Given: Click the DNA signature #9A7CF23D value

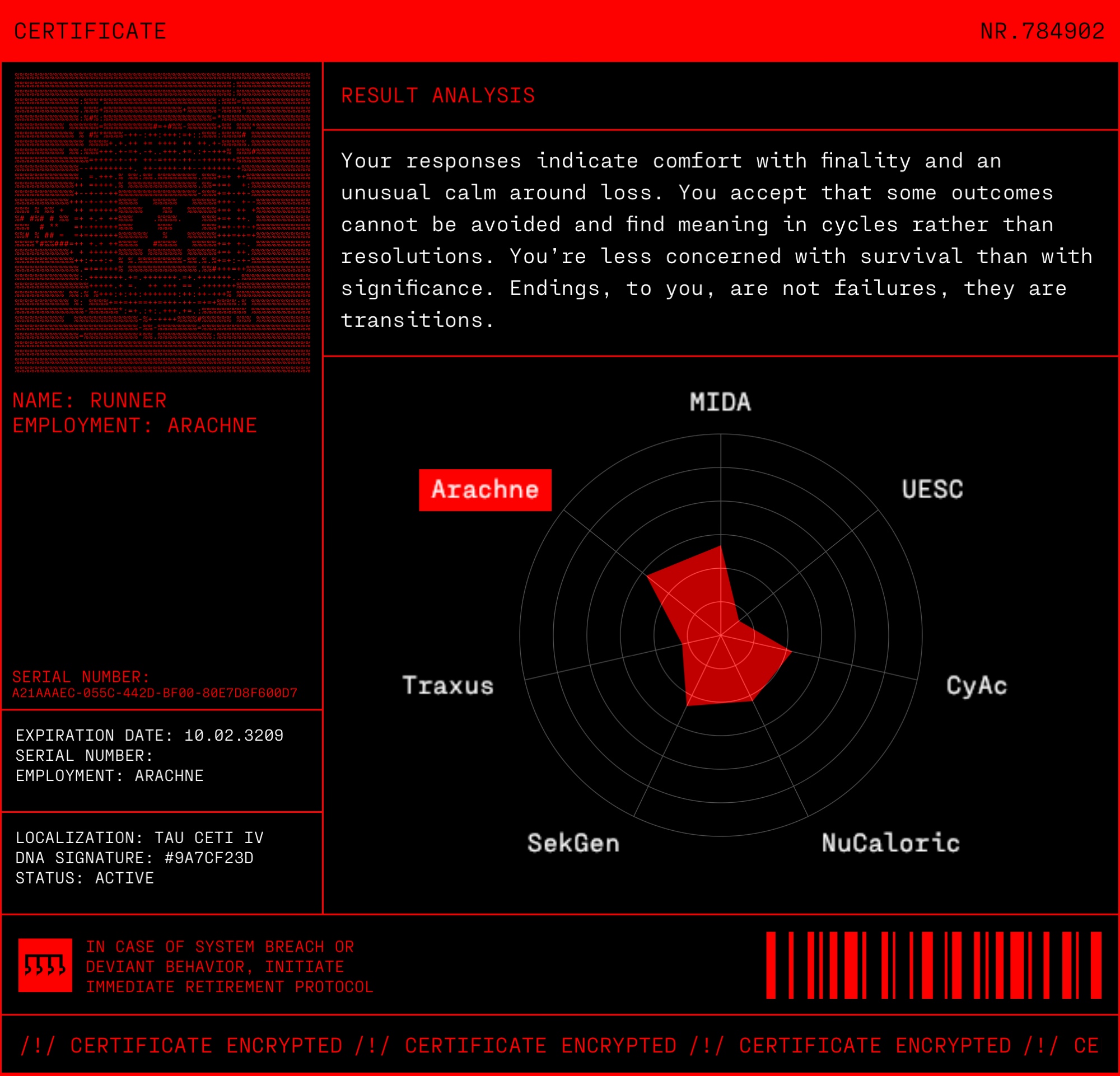Looking at the screenshot, I should (x=208, y=858).
